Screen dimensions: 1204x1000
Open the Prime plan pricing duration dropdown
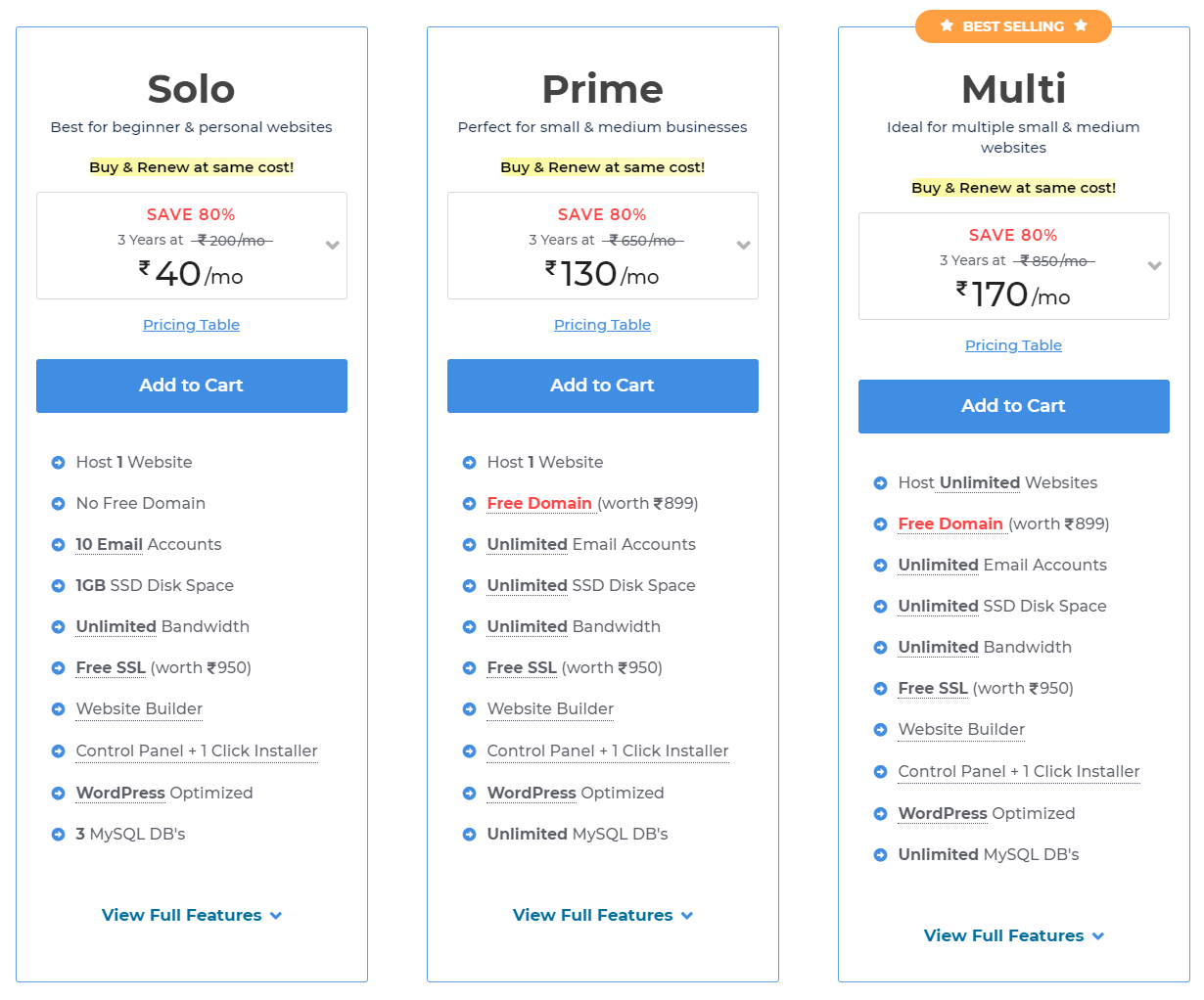[744, 246]
